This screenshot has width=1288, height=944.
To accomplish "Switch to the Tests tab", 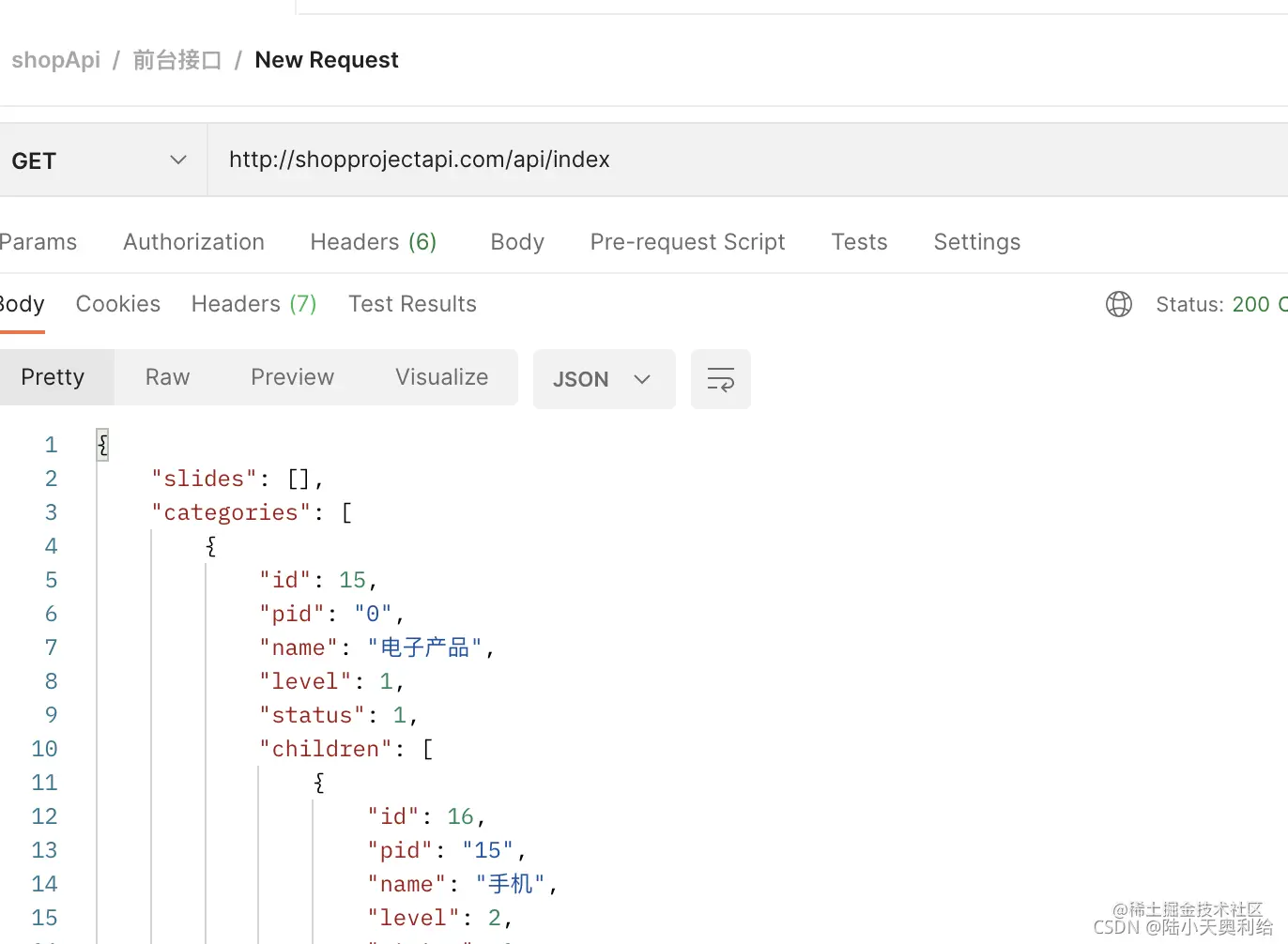I will 859,242.
